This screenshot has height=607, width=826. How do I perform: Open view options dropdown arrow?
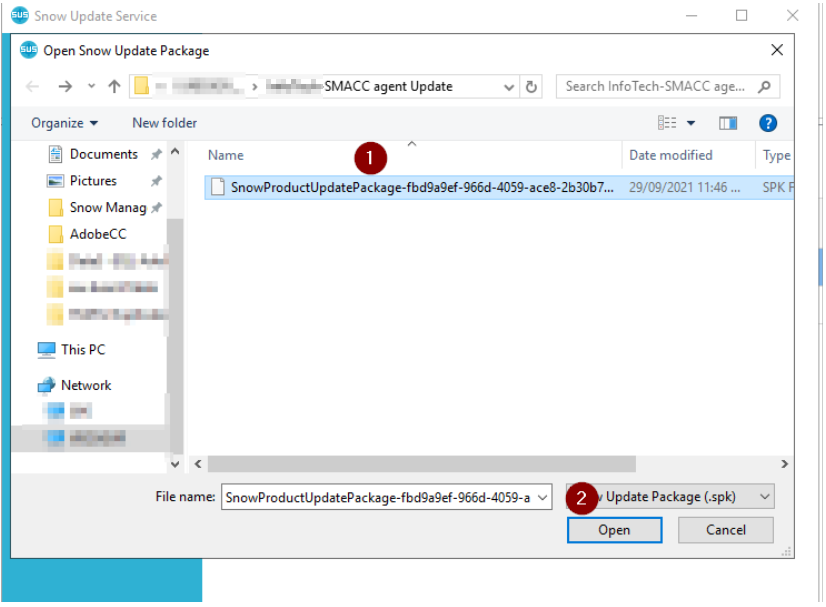point(691,124)
